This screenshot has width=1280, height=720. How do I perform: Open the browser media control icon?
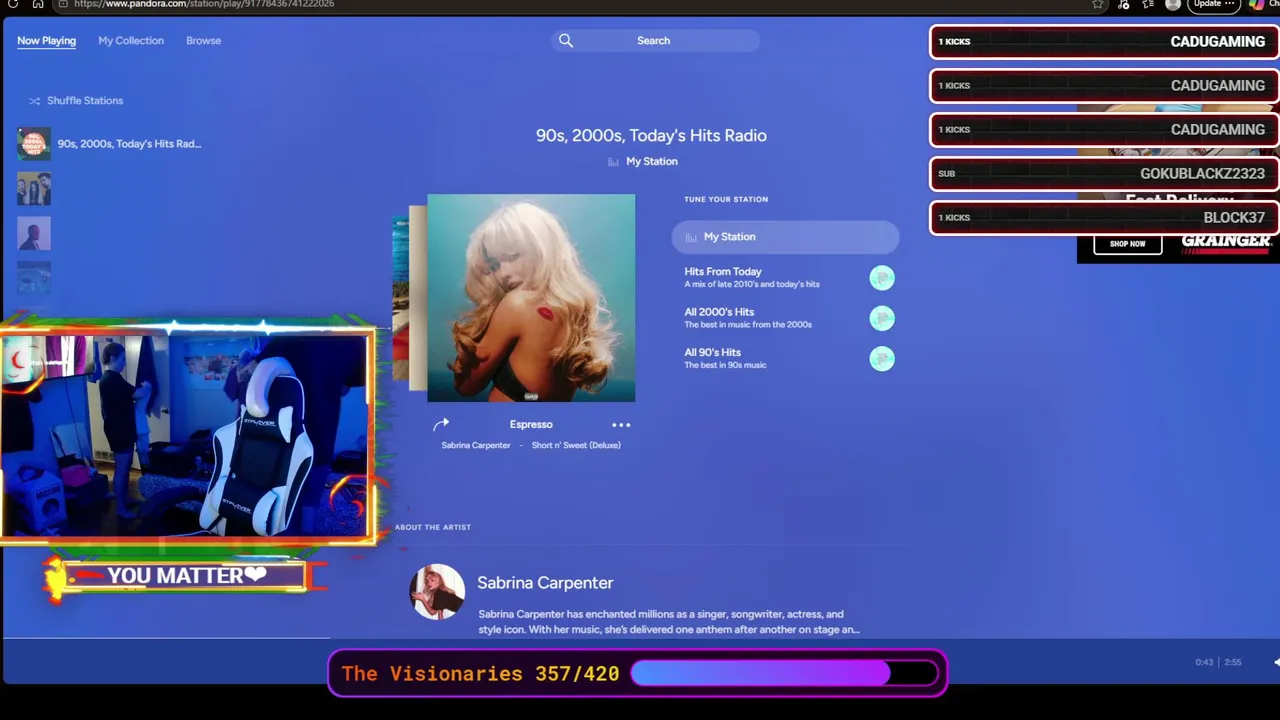pos(1124,4)
